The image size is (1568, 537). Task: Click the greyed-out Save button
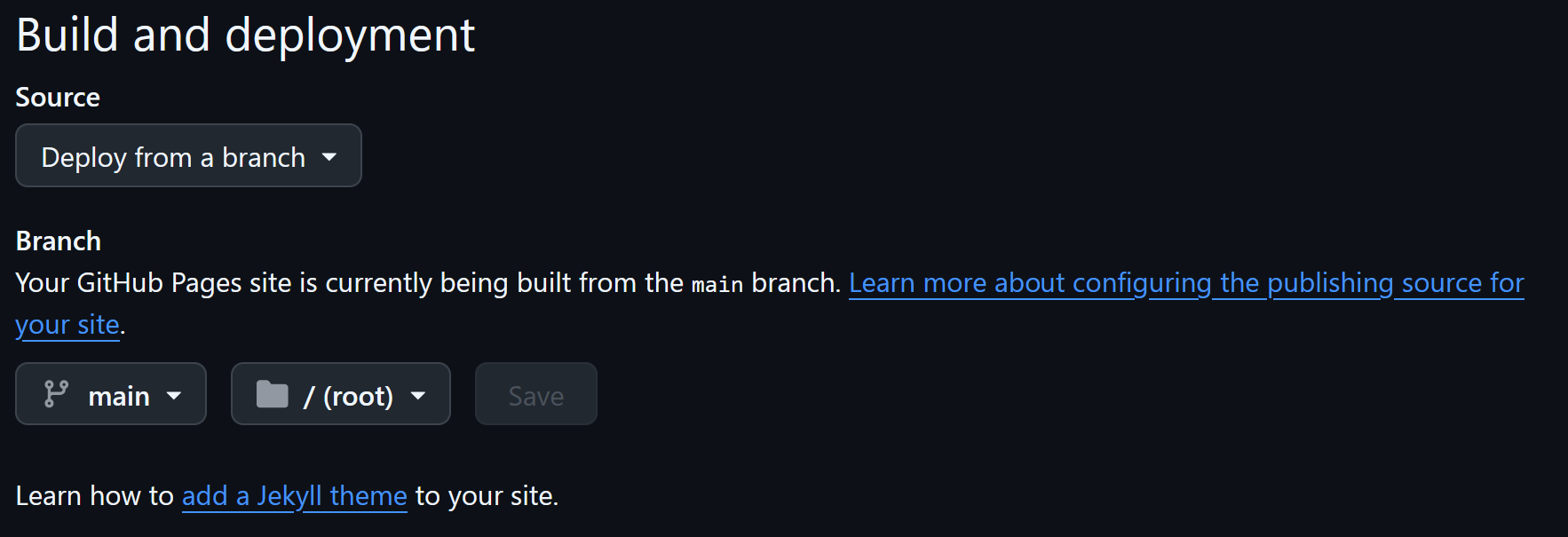(536, 394)
